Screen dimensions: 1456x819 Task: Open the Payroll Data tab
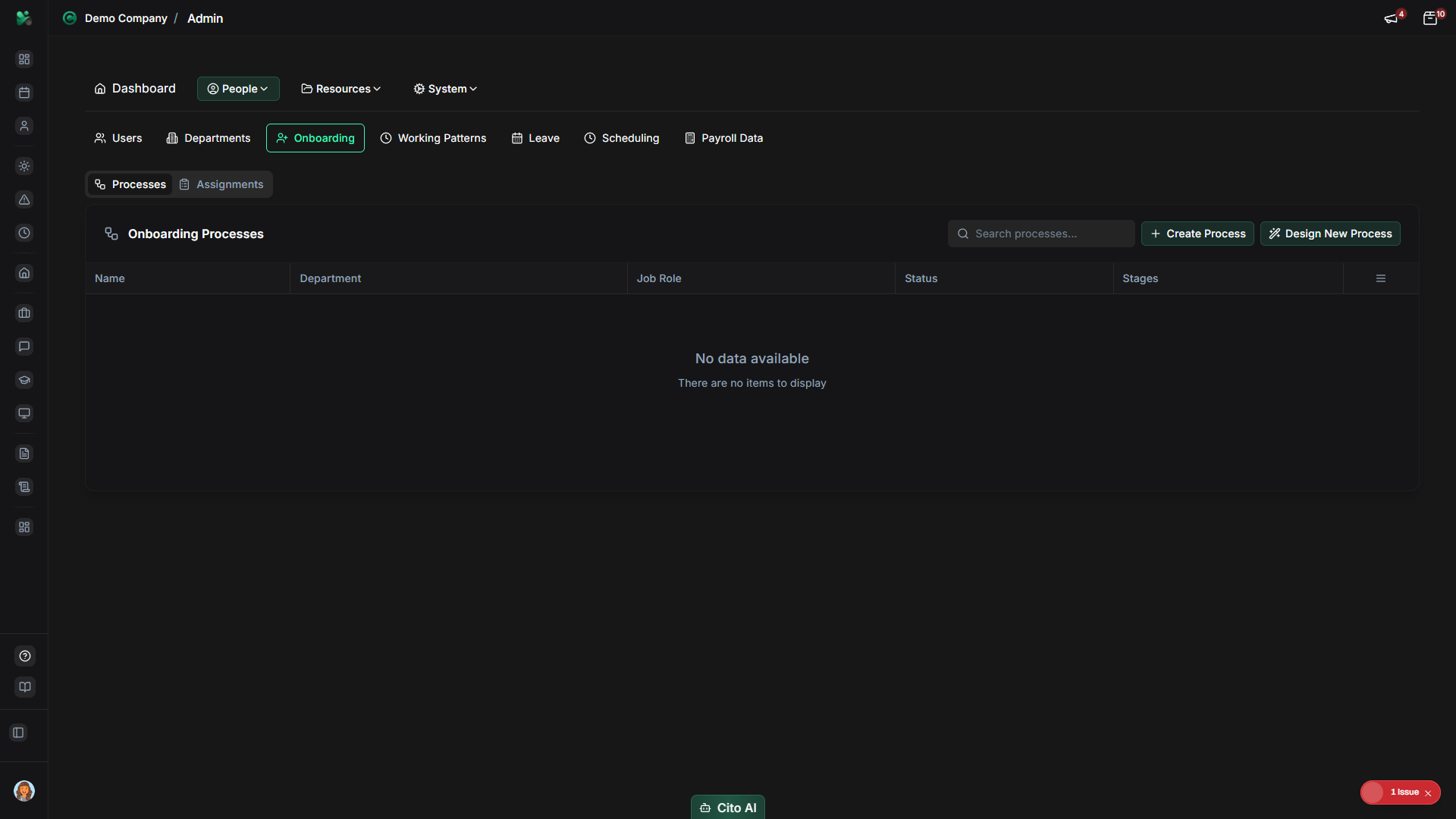(723, 138)
